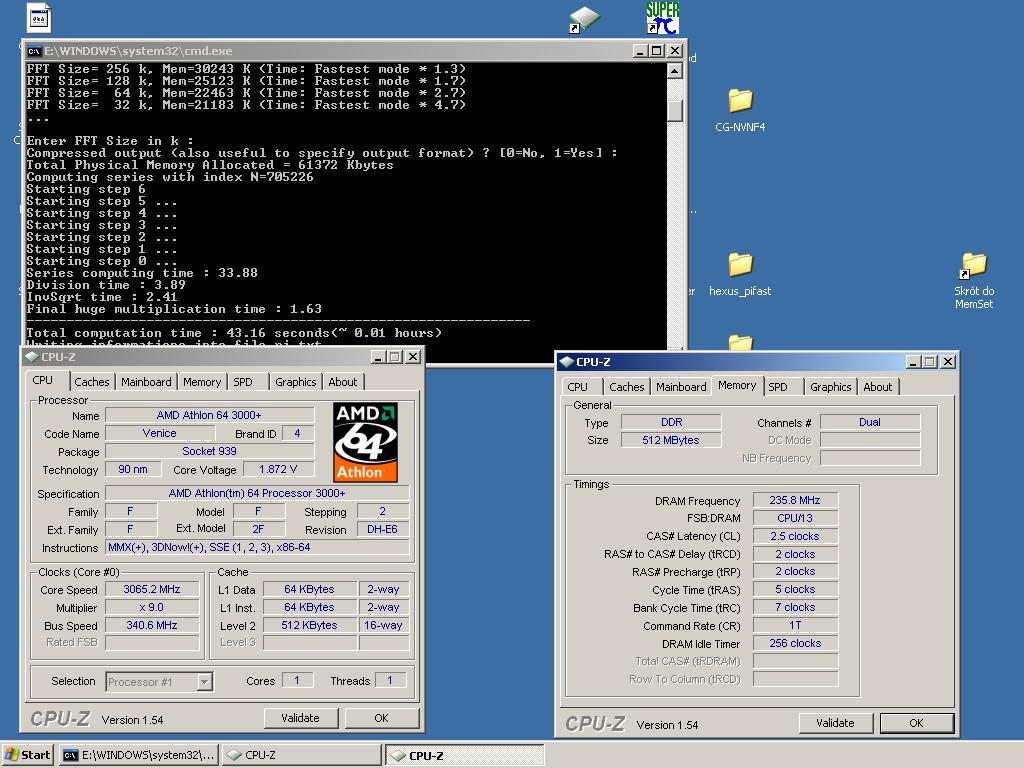Viewport: 1024px width, 768px height.
Task: Click the Core Speed value 3065.2 MHz
Action: [152, 589]
